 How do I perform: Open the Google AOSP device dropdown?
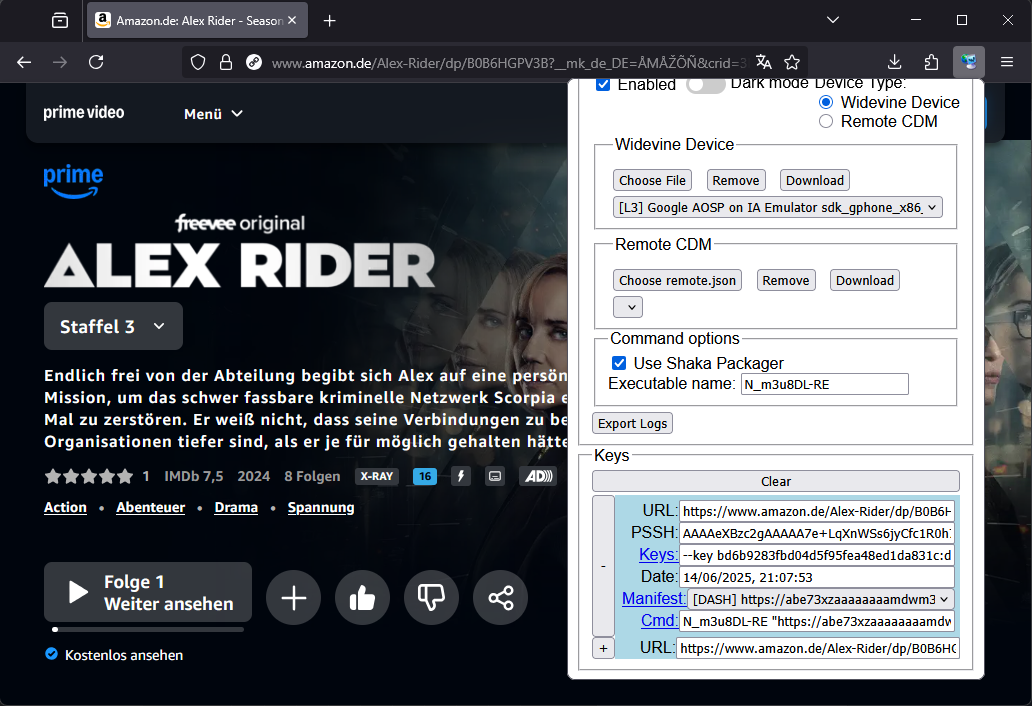pyautogui.click(x=777, y=207)
